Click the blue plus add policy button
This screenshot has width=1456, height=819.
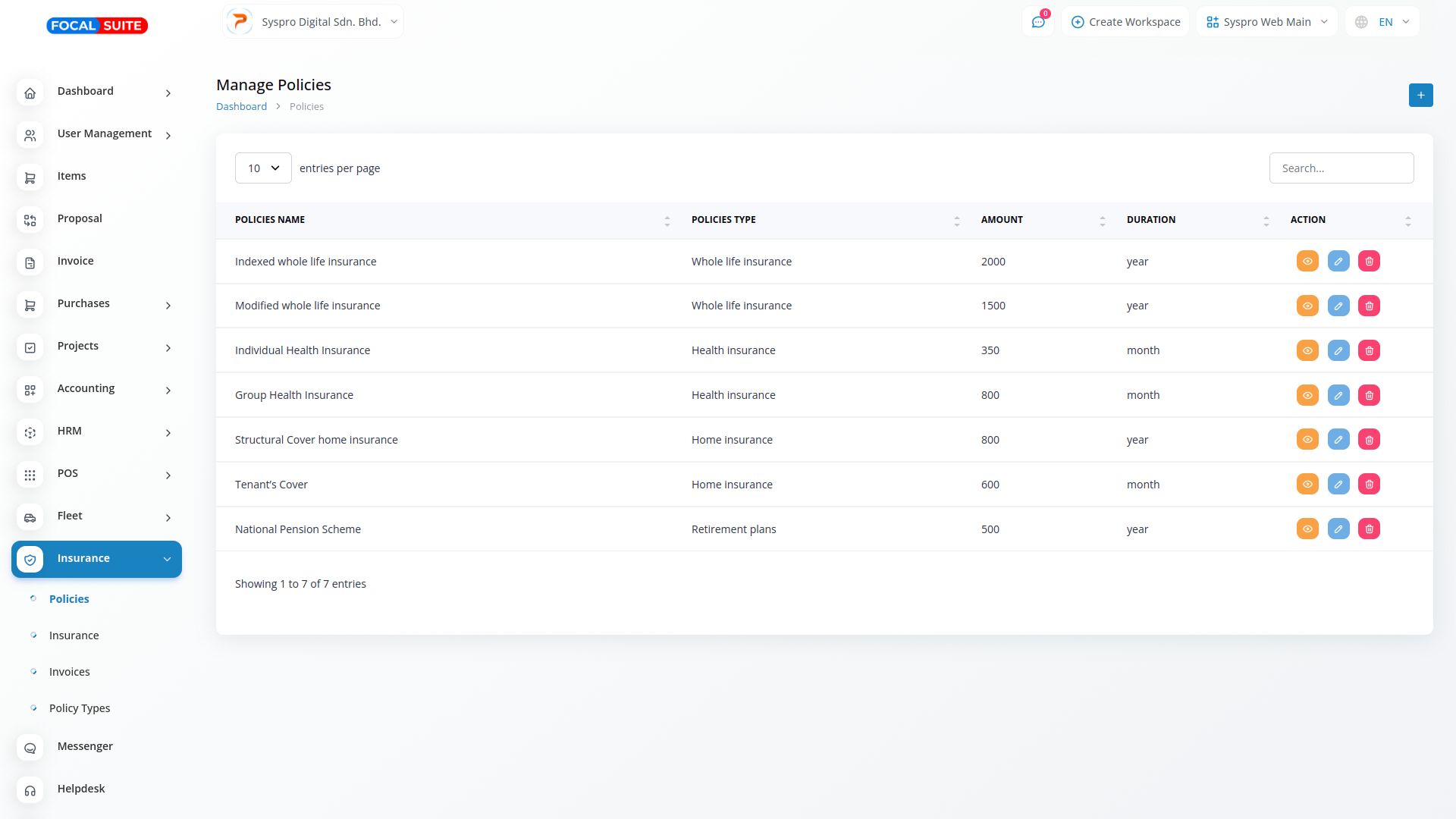1420,96
